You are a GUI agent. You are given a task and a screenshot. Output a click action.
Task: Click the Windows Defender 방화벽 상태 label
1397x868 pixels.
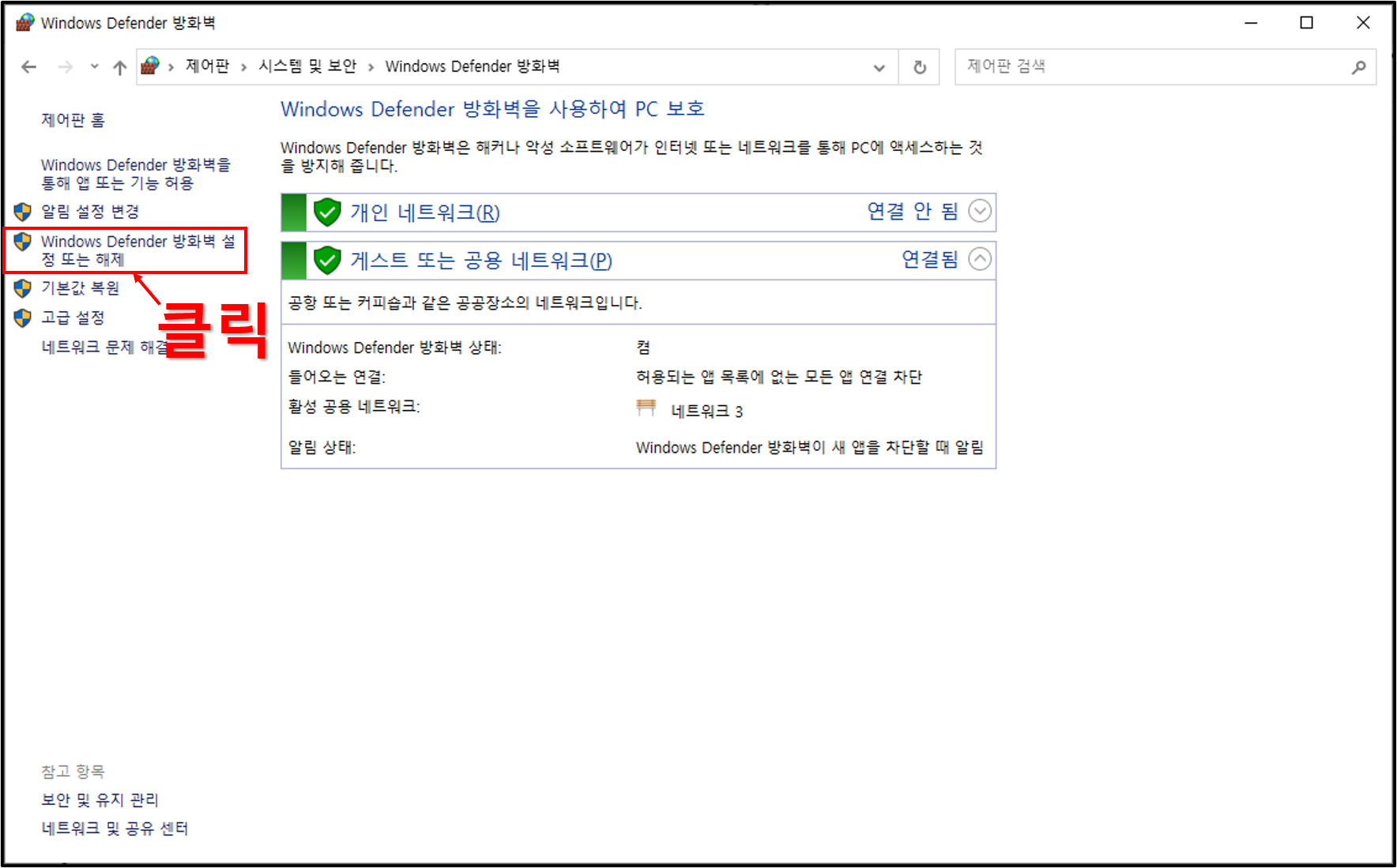395,348
